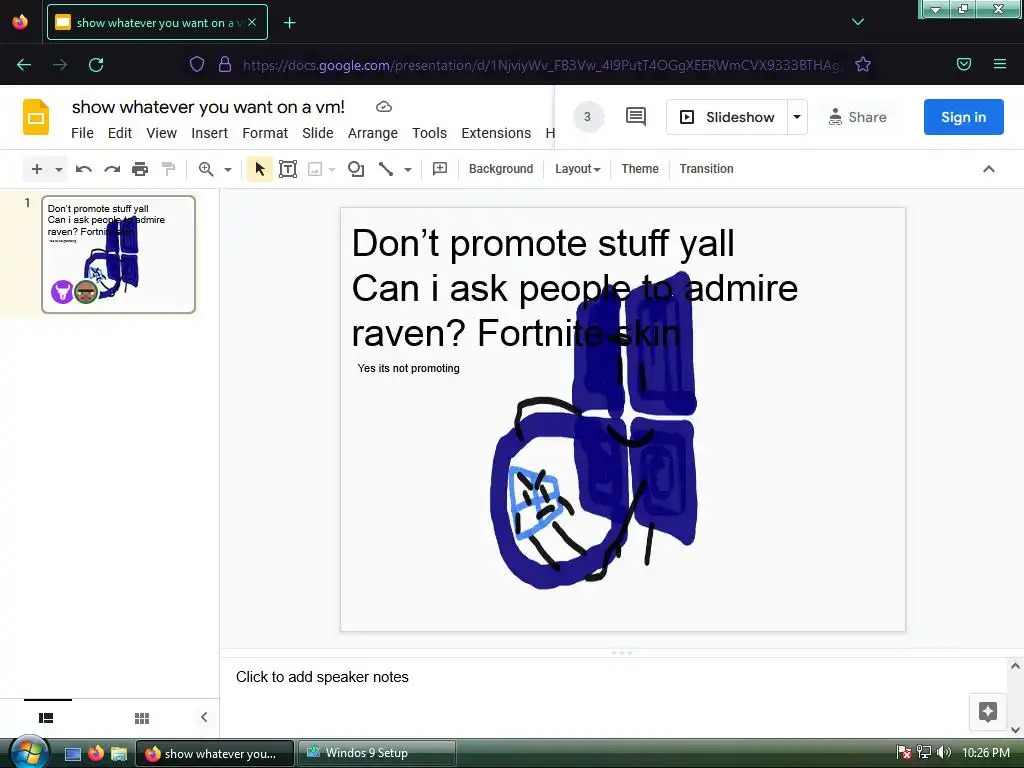Screen dimensions: 1024x768
Task: Reload the page
Action: (x=96, y=65)
